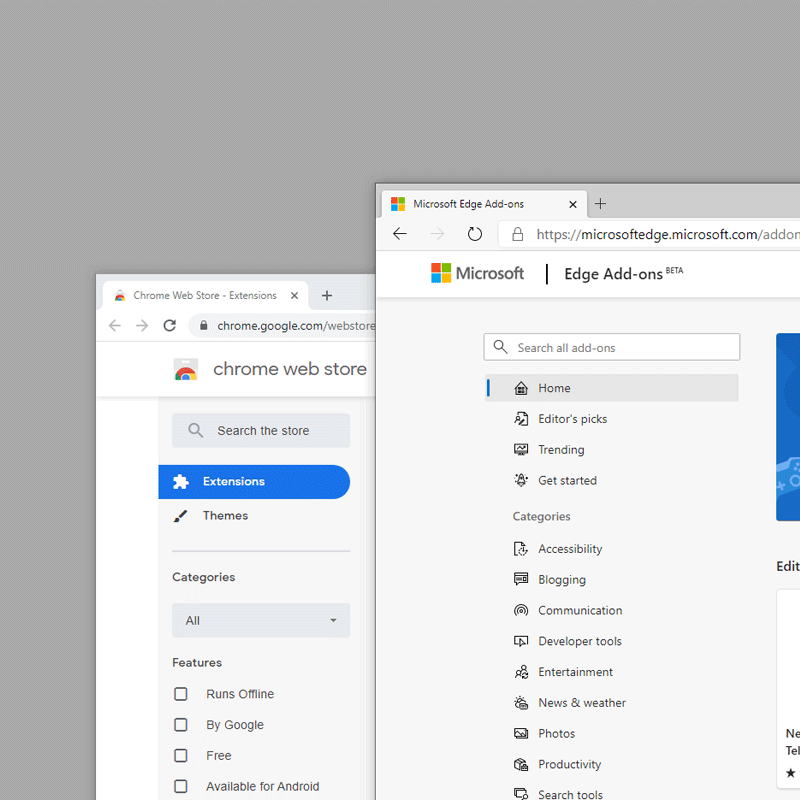Click the search magnifier in Edge add-ons box
Viewport: 800px width, 800px height.
pyautogui.click(x=501, y=347)
